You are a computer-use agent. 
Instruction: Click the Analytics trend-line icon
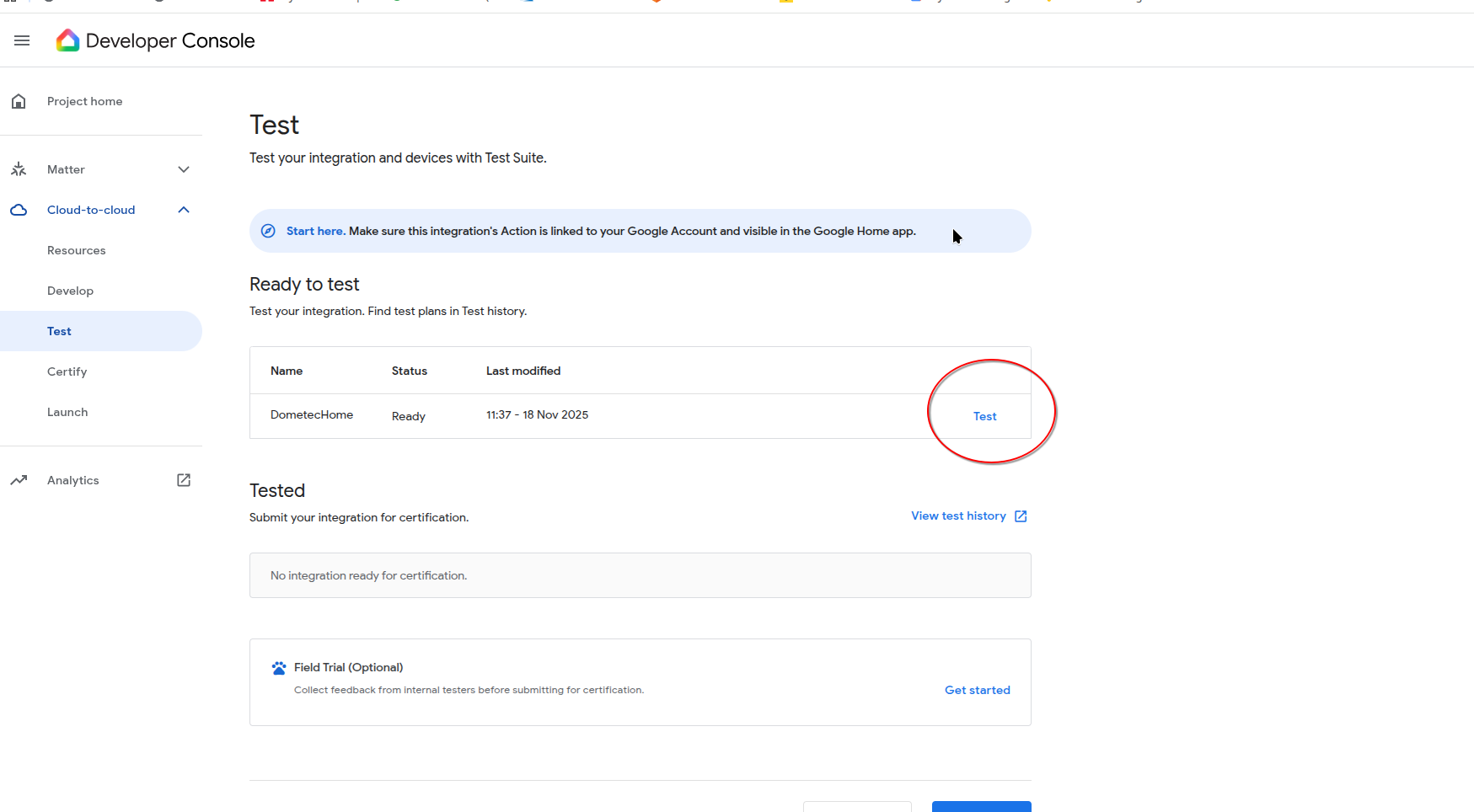tap(19, 480)
